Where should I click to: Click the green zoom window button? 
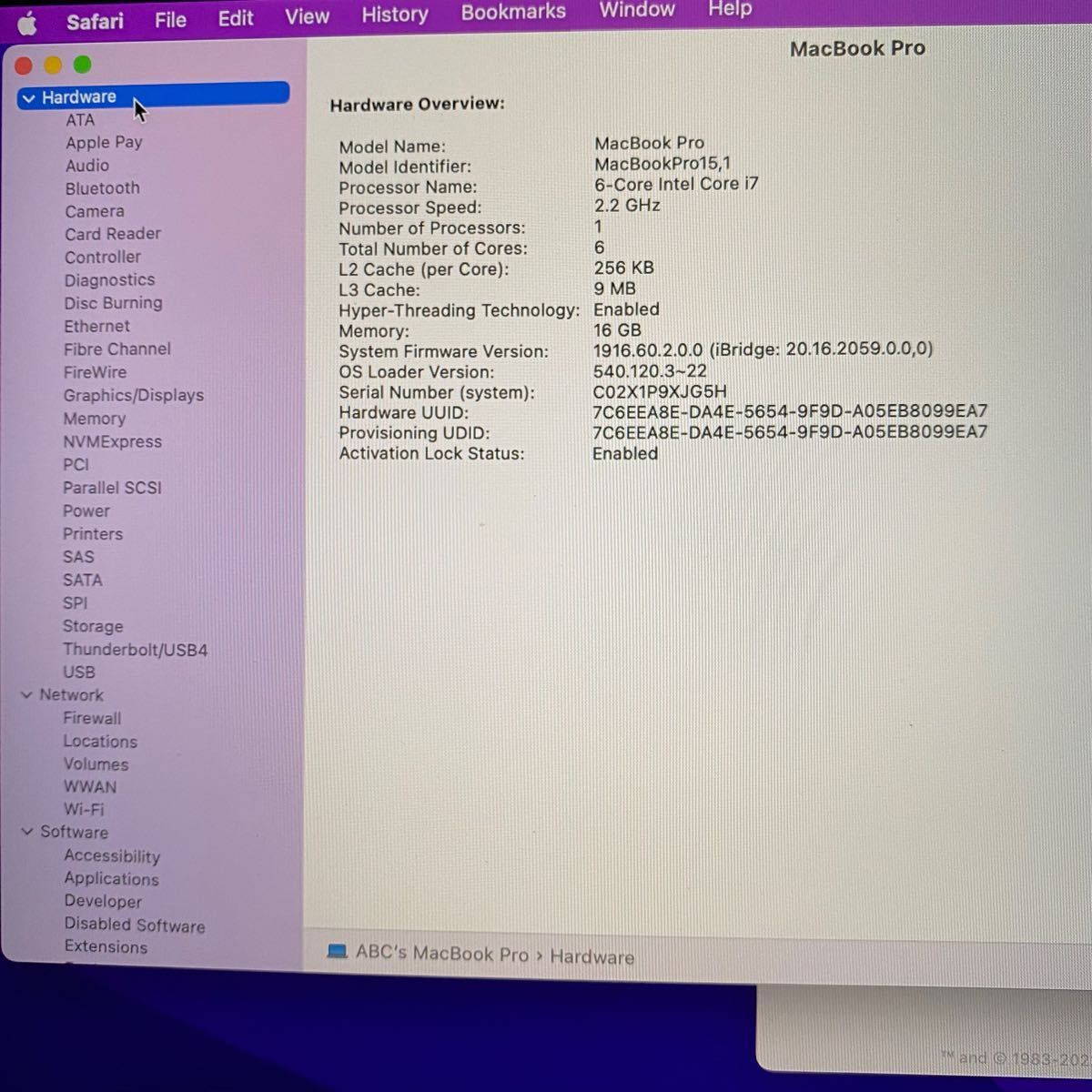[x=82, y=64]
